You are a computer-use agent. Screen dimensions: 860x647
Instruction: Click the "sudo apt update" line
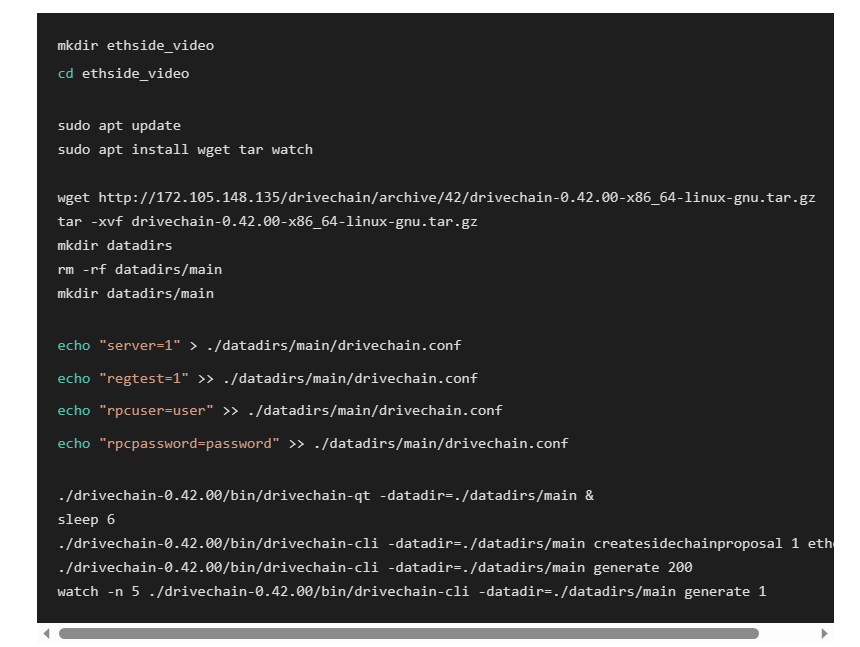point(119,125)
